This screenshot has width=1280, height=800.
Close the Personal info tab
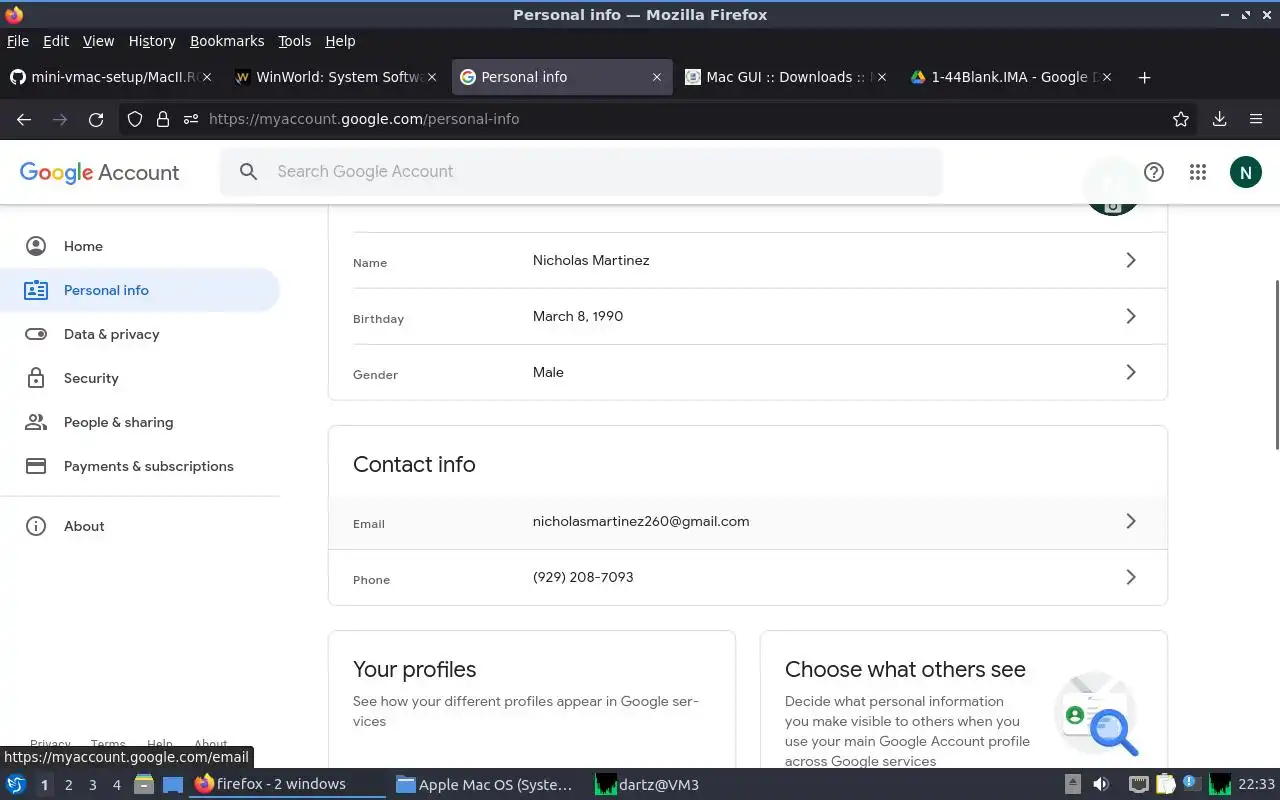tap(657, 77)
